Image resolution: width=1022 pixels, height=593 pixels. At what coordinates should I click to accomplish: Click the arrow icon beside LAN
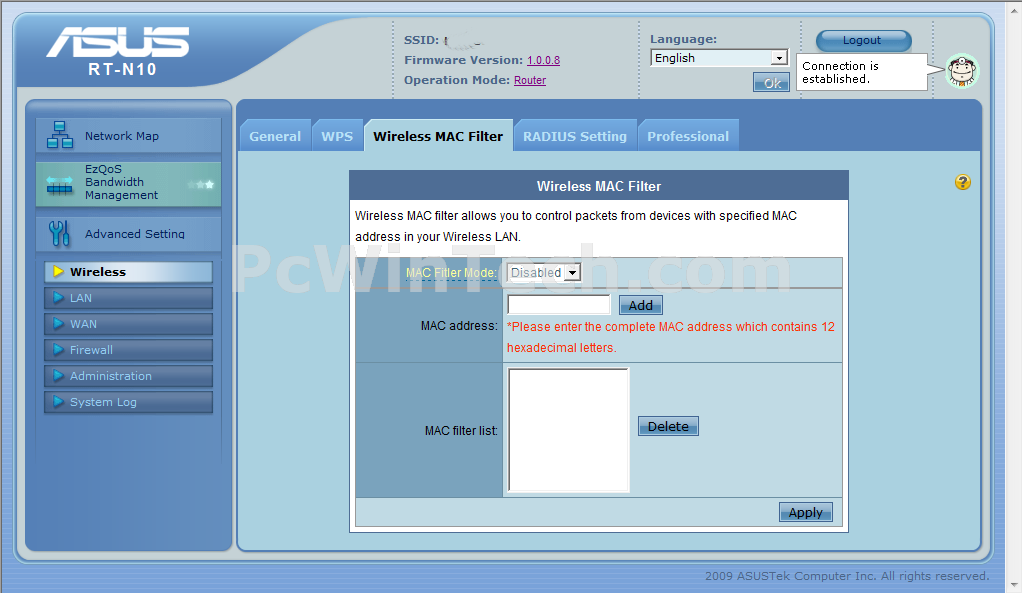tap(58, 298)
